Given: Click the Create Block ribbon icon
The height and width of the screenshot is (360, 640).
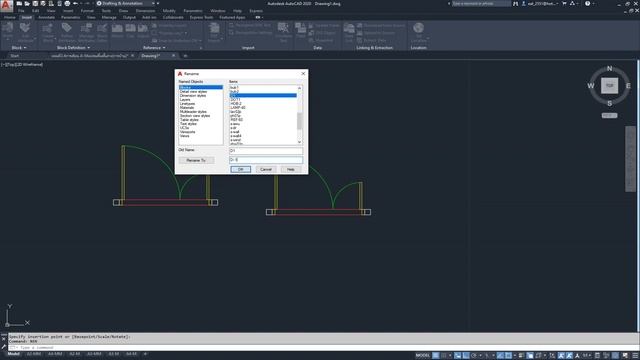Looking at the screenshot, I should [48, 28].
